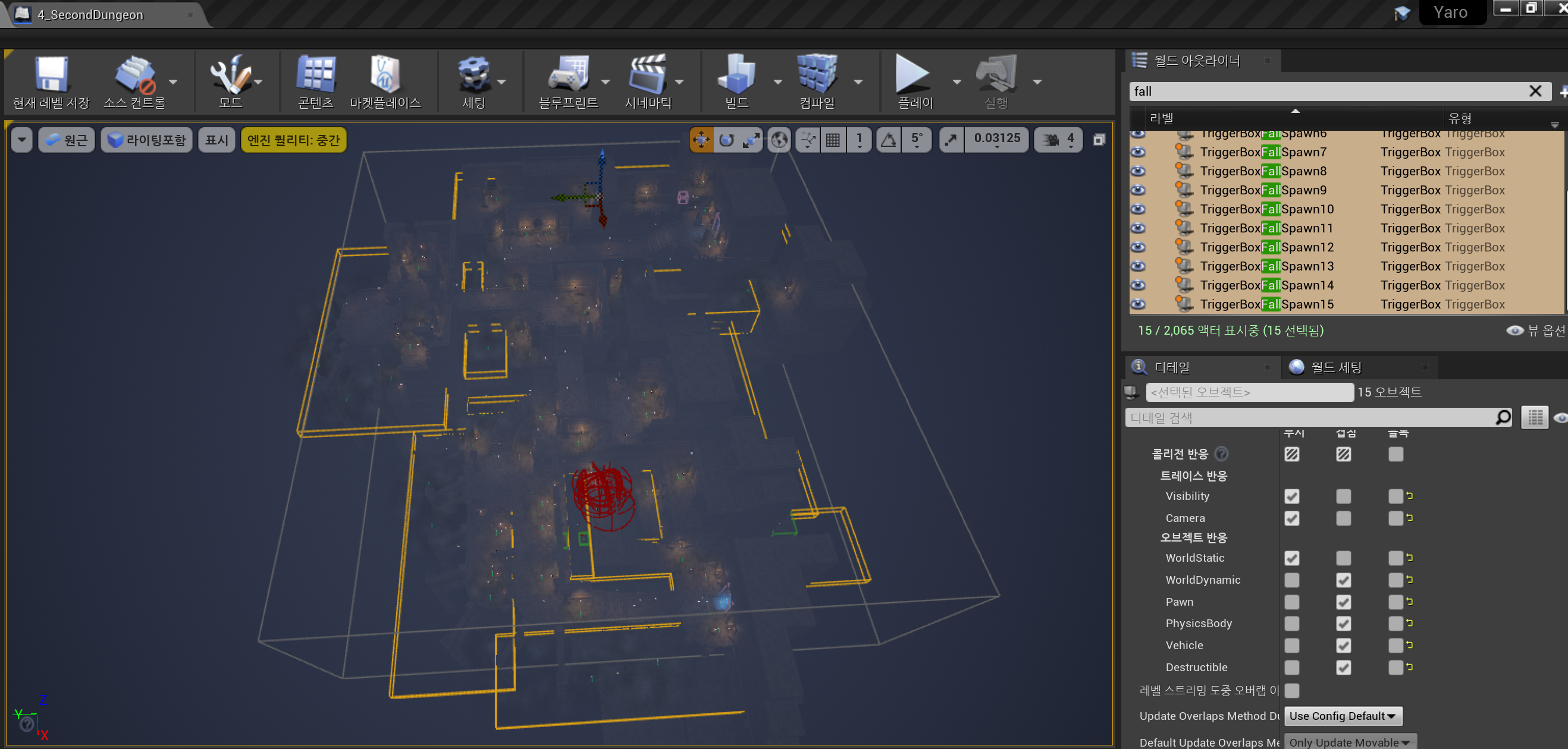Viewport: 1568px width, 749px height.
Task: Click the world coordinate system globe icon
Action: click(x=779, y=140)
